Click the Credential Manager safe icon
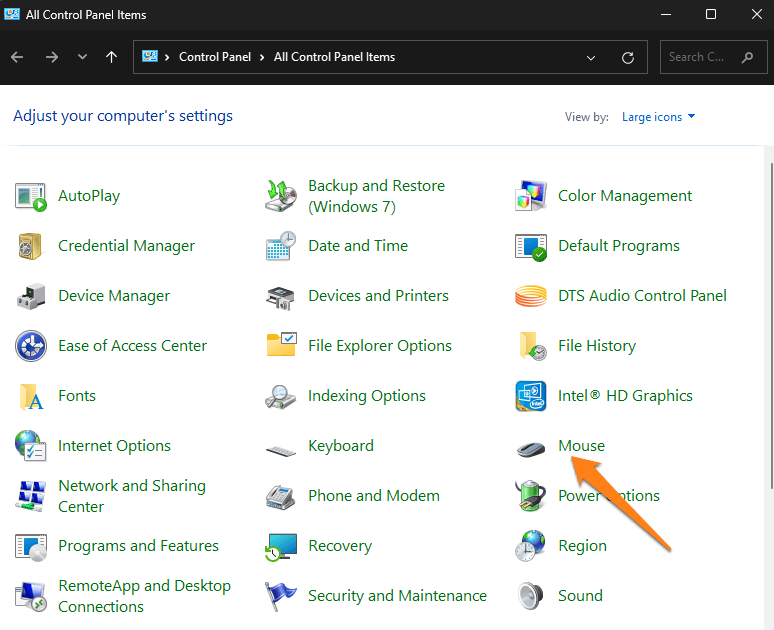 [x=31, y=246]
